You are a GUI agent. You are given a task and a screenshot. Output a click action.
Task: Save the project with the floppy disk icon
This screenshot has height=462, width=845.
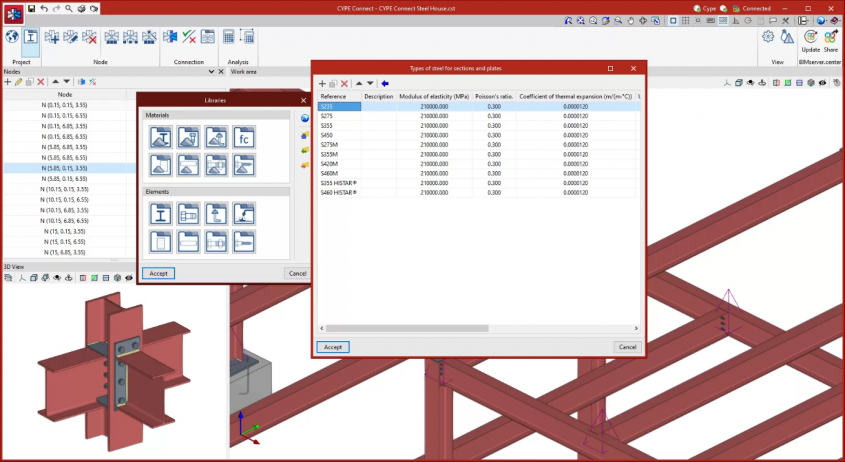point(31,8)
